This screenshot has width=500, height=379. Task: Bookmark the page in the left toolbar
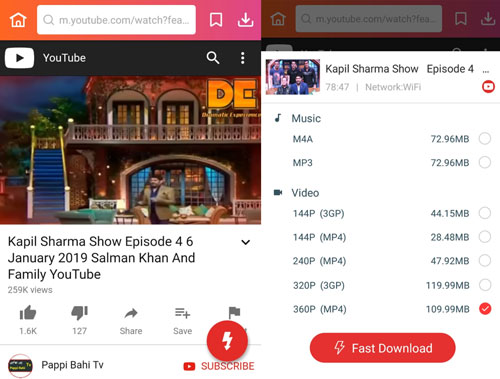[x=216, y=20]
